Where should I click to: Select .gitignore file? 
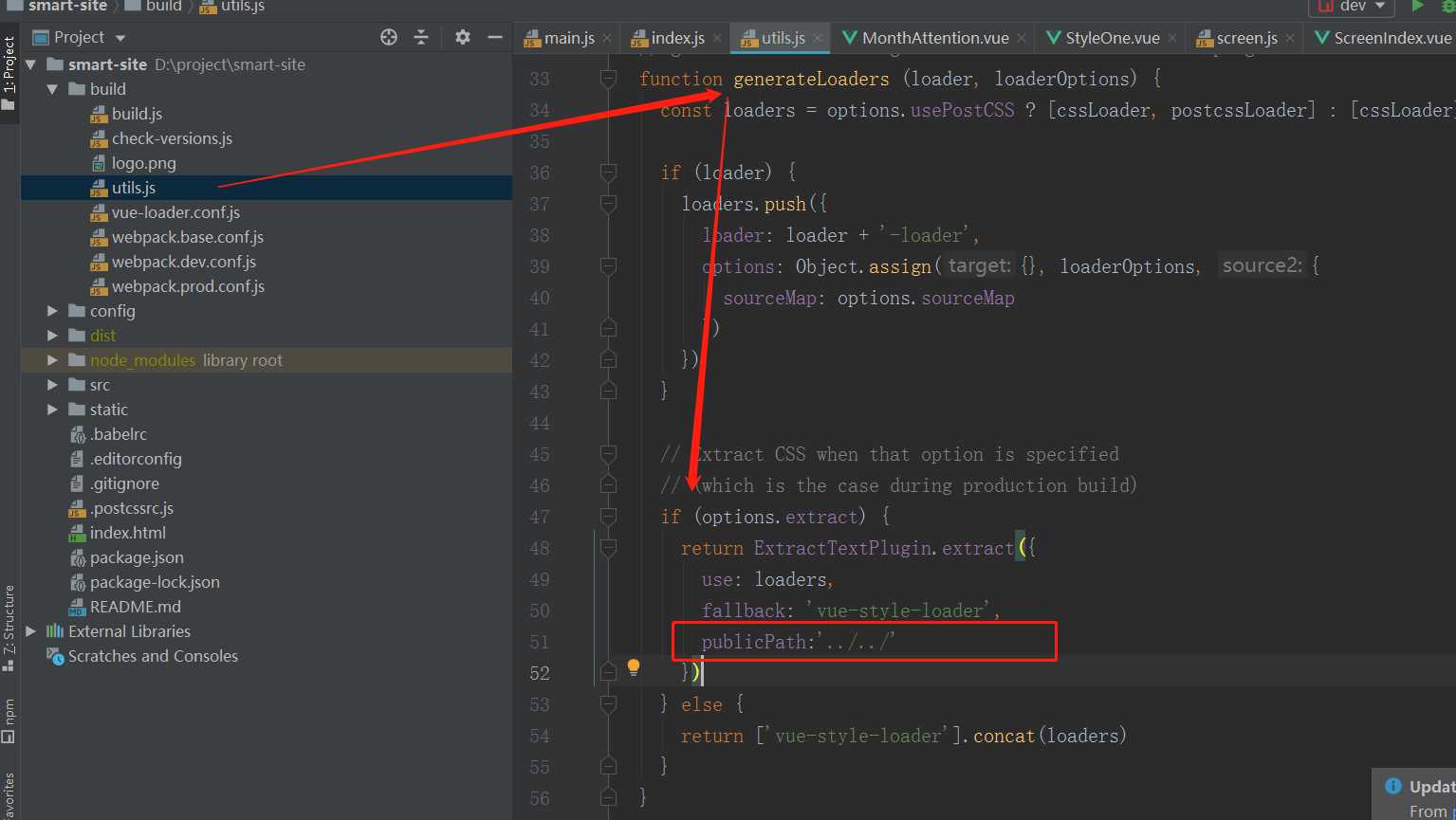coord(124,483)
